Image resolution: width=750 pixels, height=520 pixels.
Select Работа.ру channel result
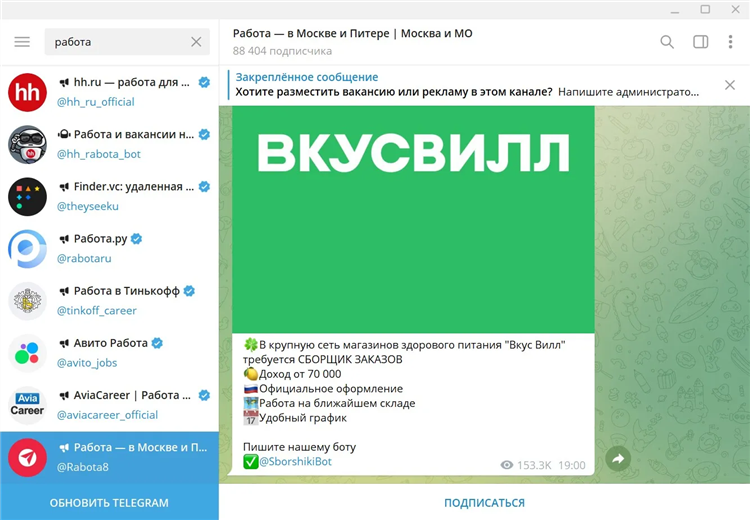110,249
